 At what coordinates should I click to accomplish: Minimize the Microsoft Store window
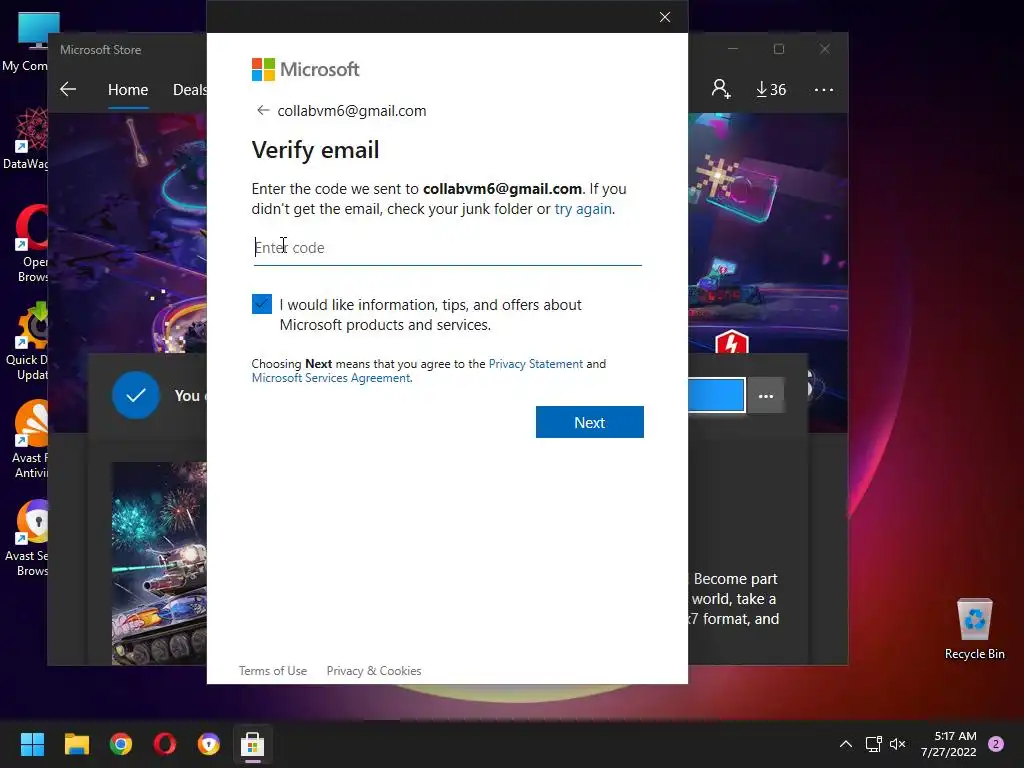733,49
